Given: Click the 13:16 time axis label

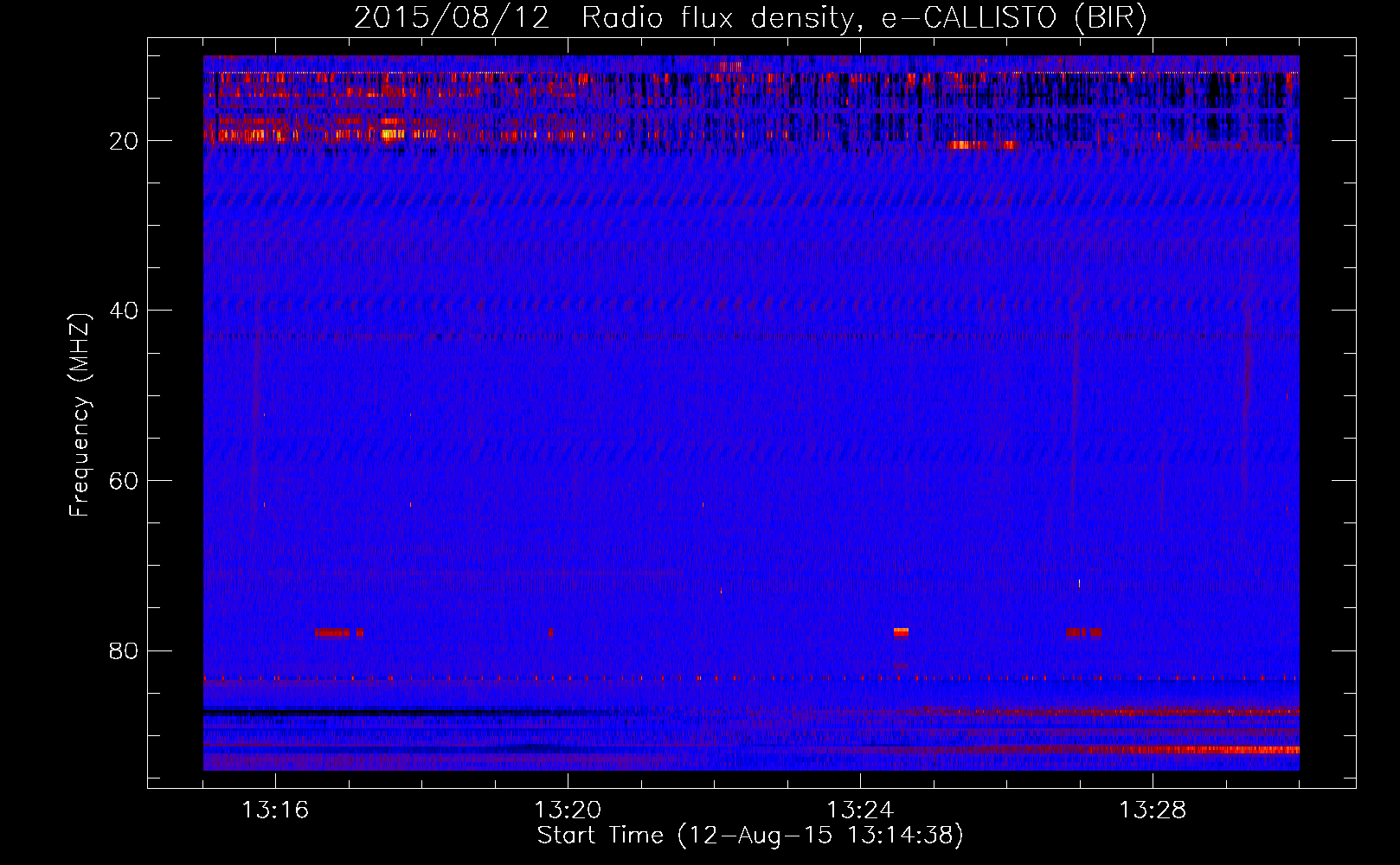Looking at the screenshot, I should (275, 811).
